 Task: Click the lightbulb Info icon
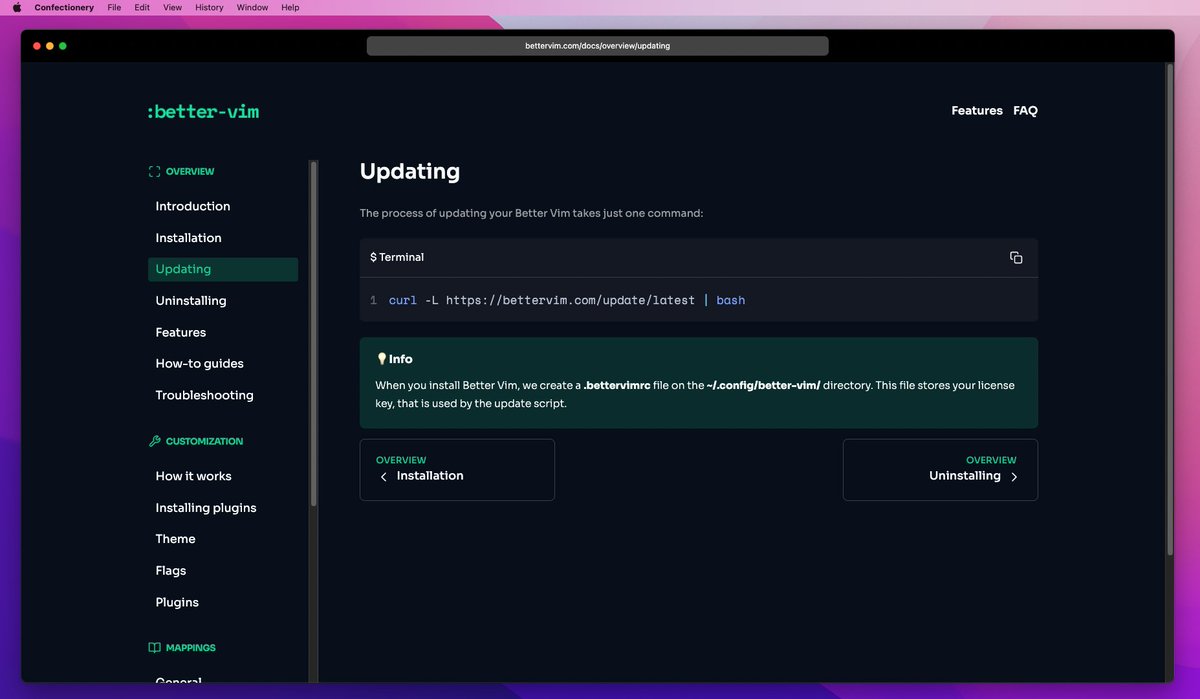click(381, 359)
